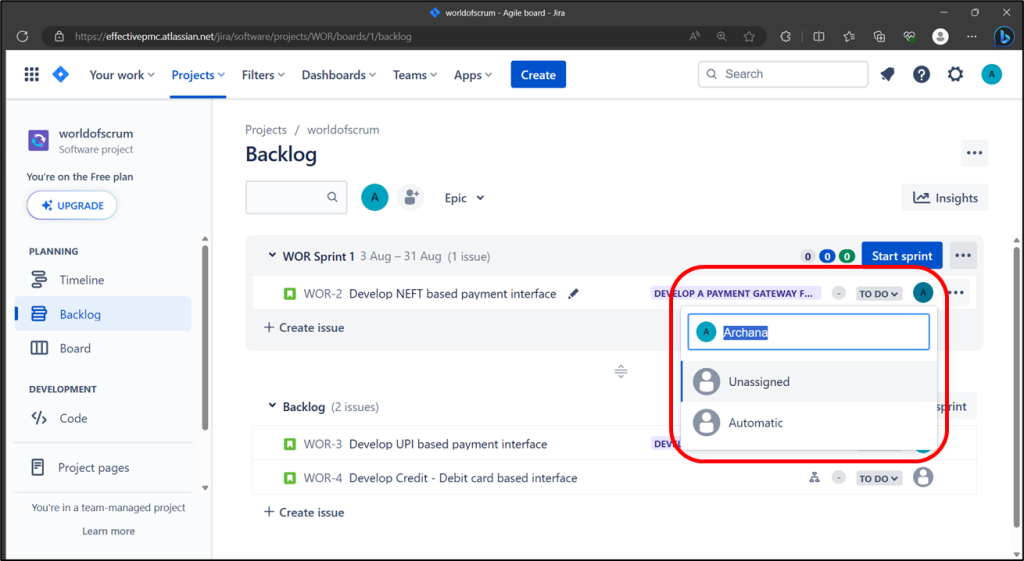Viewport: 1024px width, 561px height.
Task: Open issue WOR-3 Develop UPI based payment
Action: tap(448, 444)
